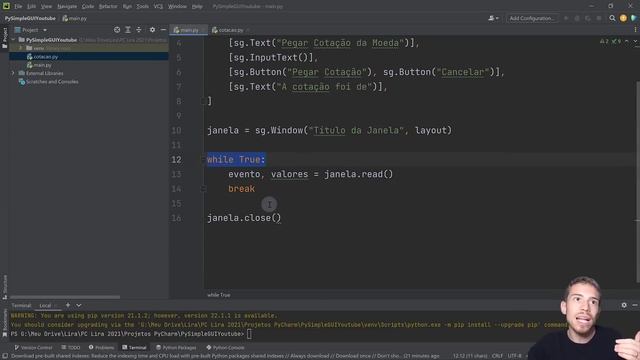Add a new terminal session
The width and height of the screenshot is (640, 360).
pyautogui.click(x=68, y=305)
